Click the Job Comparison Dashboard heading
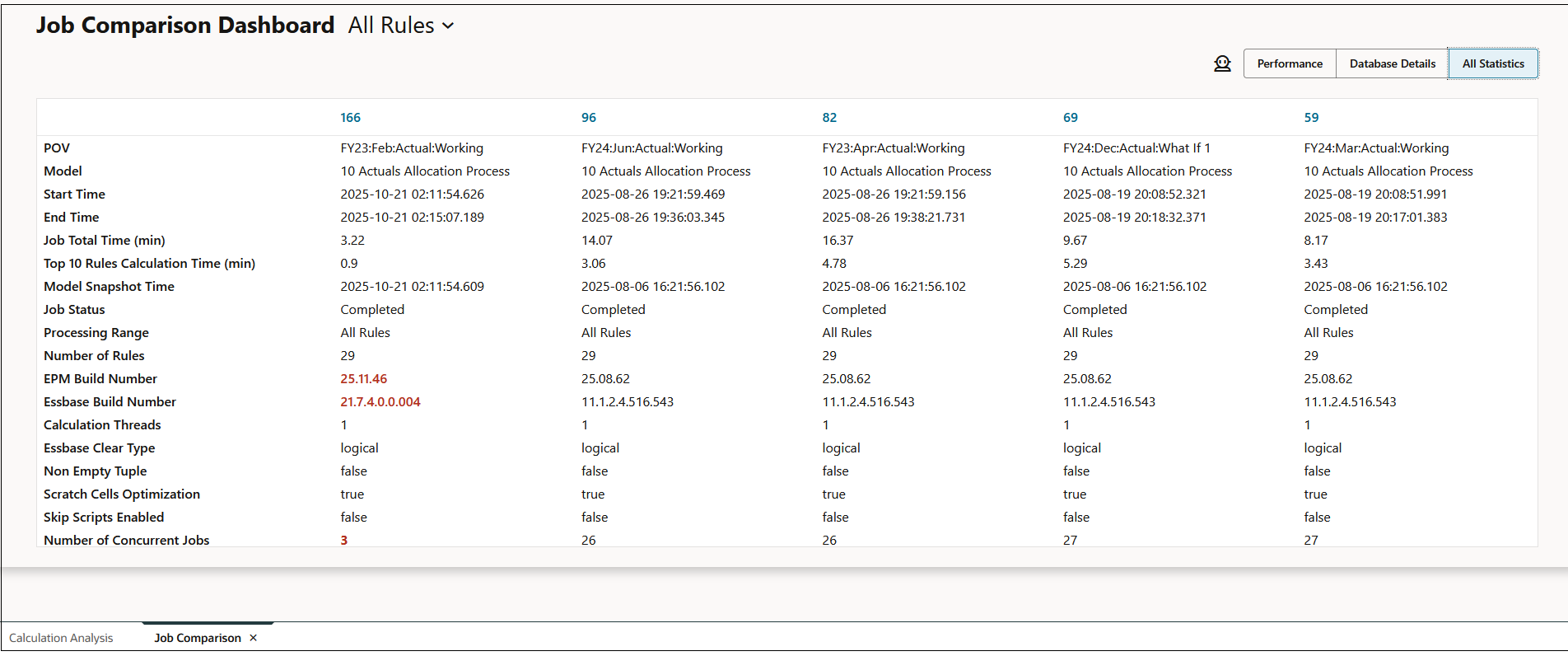 (x=185, y=26)
